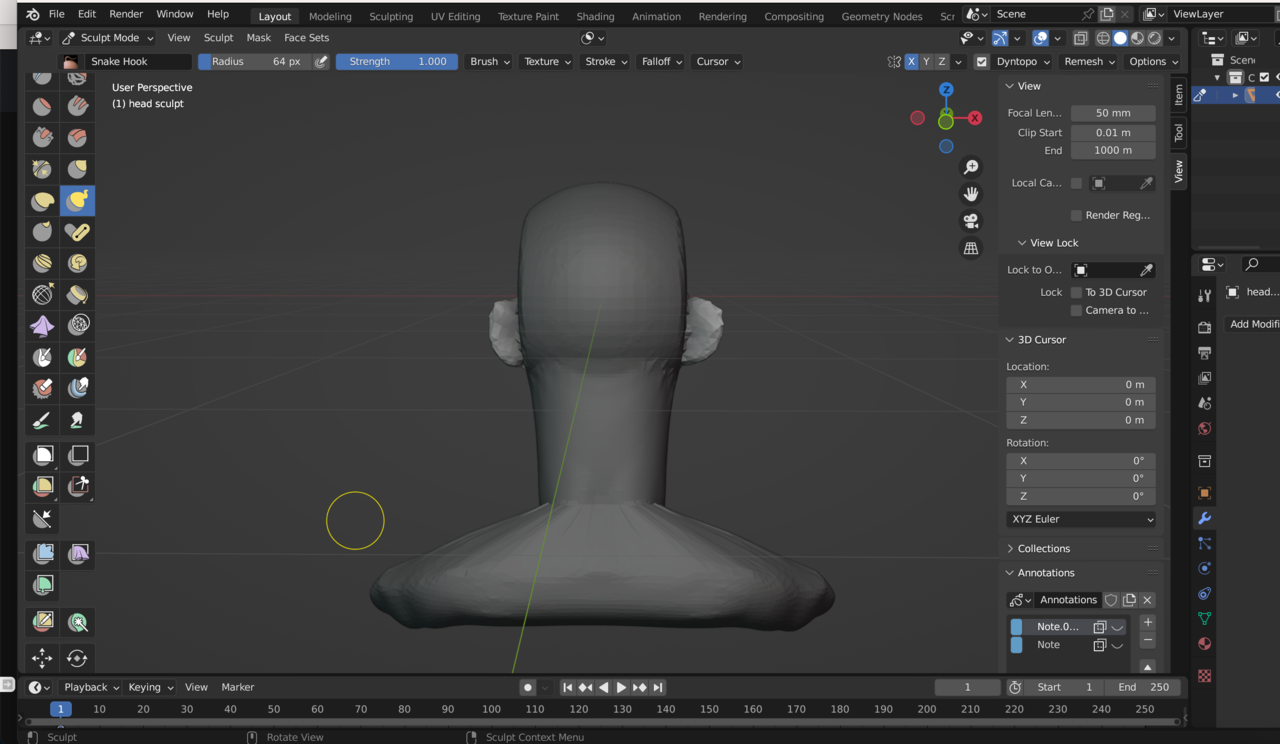Check Lock To 3D Cursor option

(x=1076, y=292)
